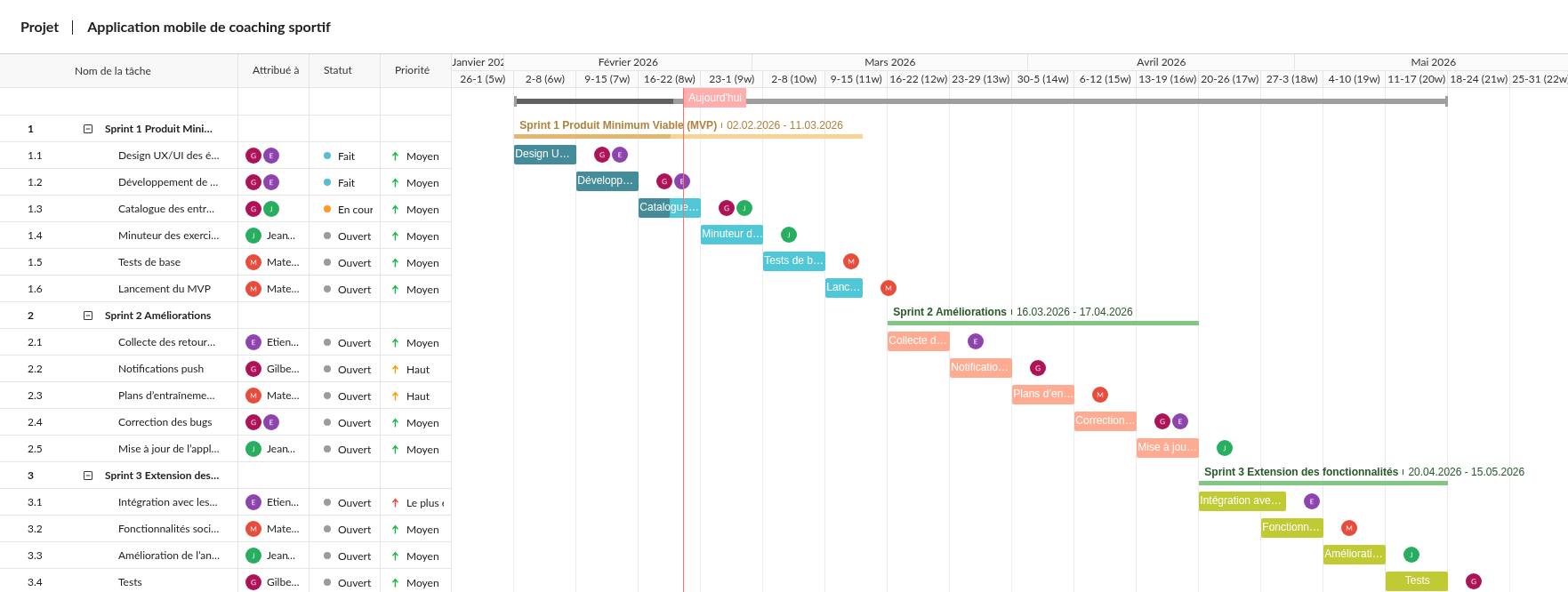The image size is (1568, 592).
Task: Click red priority arrow on task 3.1
Action: pos(395,503)
